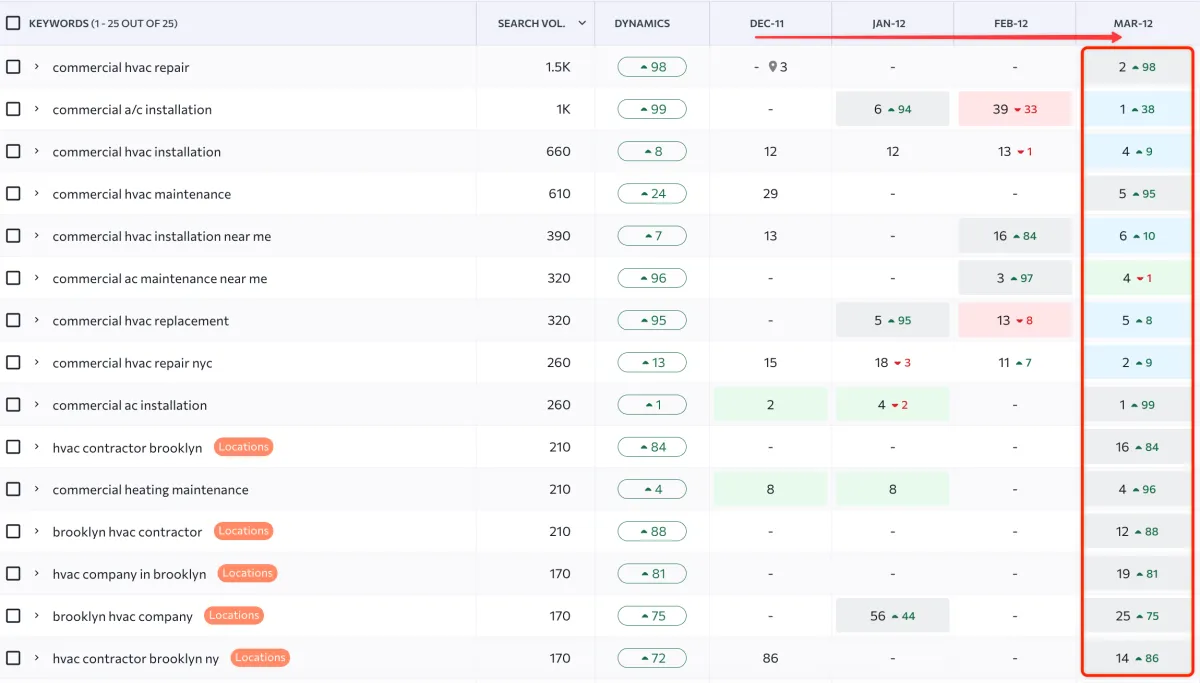1200x683 pixels.
Task: Click the MAR-12 column header
Action: 1134,23
